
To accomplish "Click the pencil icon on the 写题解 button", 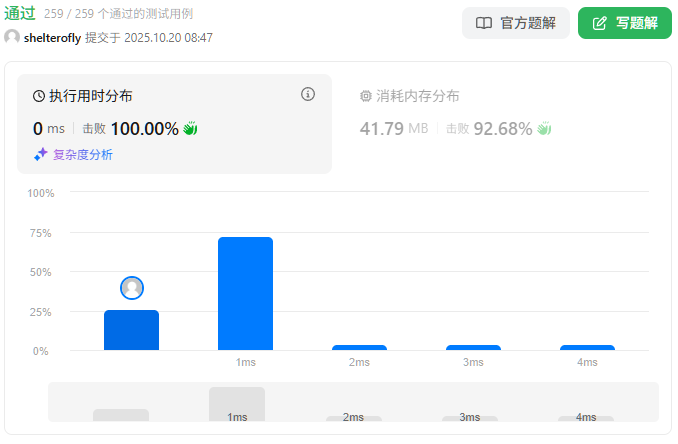I will (x=600, y=23).
